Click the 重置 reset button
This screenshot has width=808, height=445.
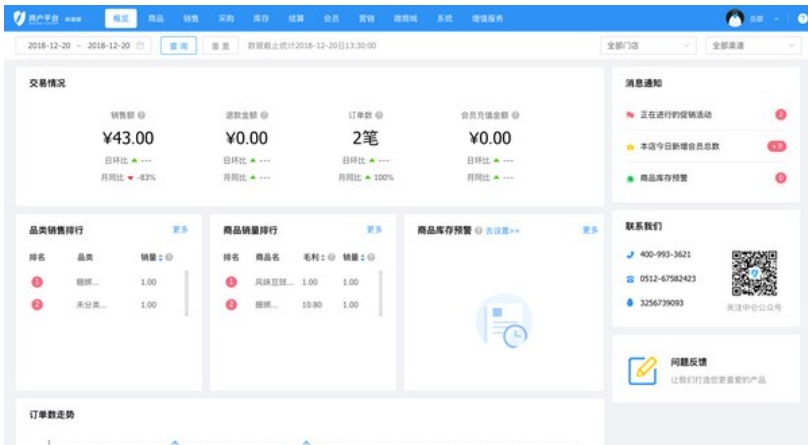tap(221, 45)
